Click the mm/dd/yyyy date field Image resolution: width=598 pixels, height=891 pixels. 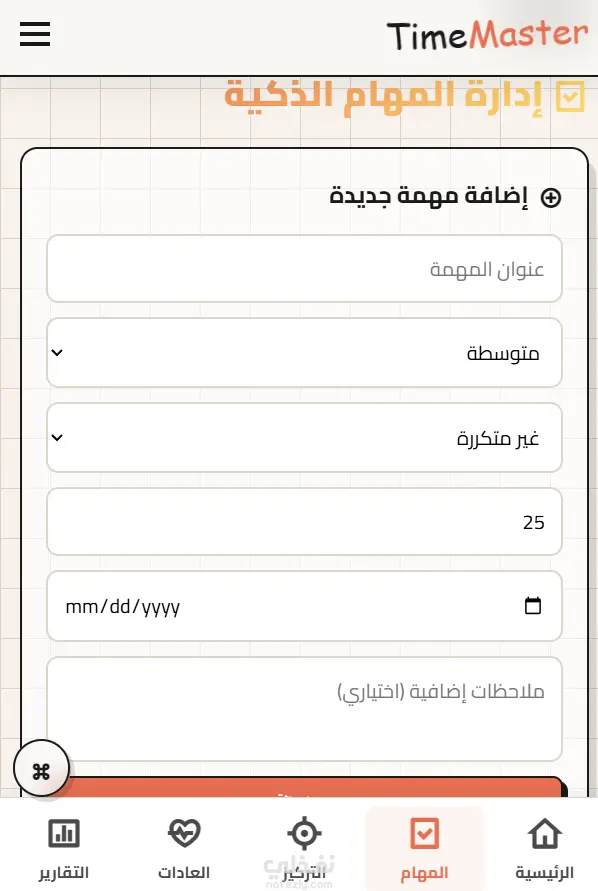(x=304, y=606)
